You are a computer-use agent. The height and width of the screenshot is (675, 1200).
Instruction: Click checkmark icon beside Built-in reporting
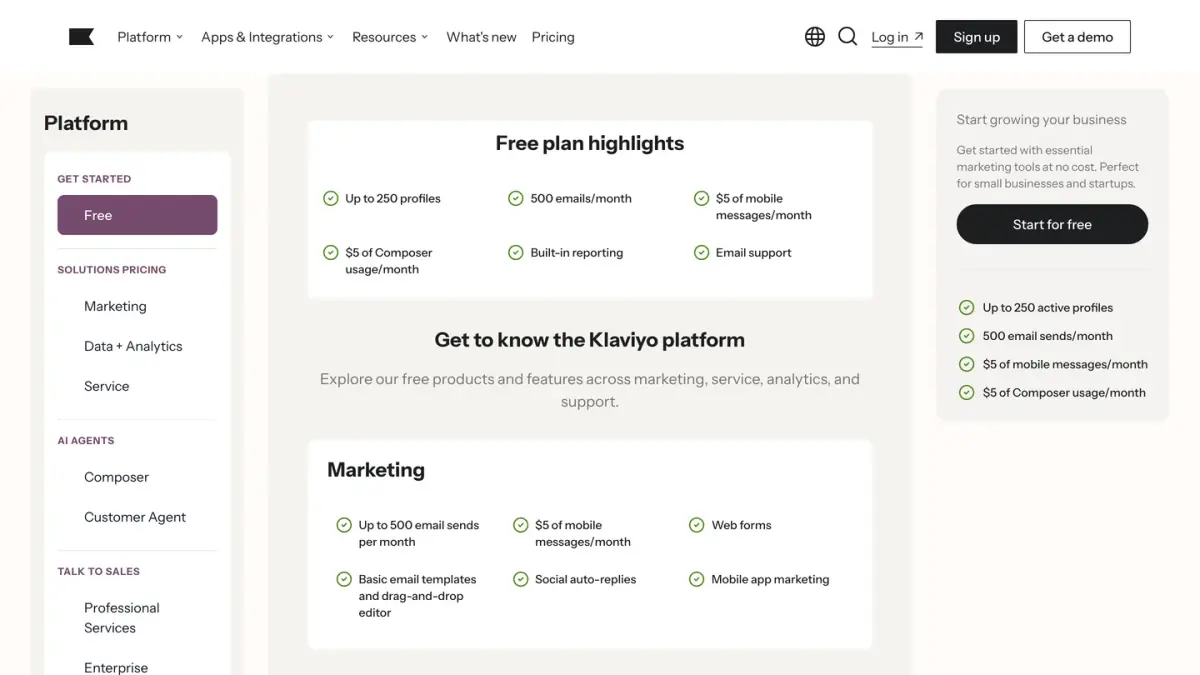pos(516,252)
